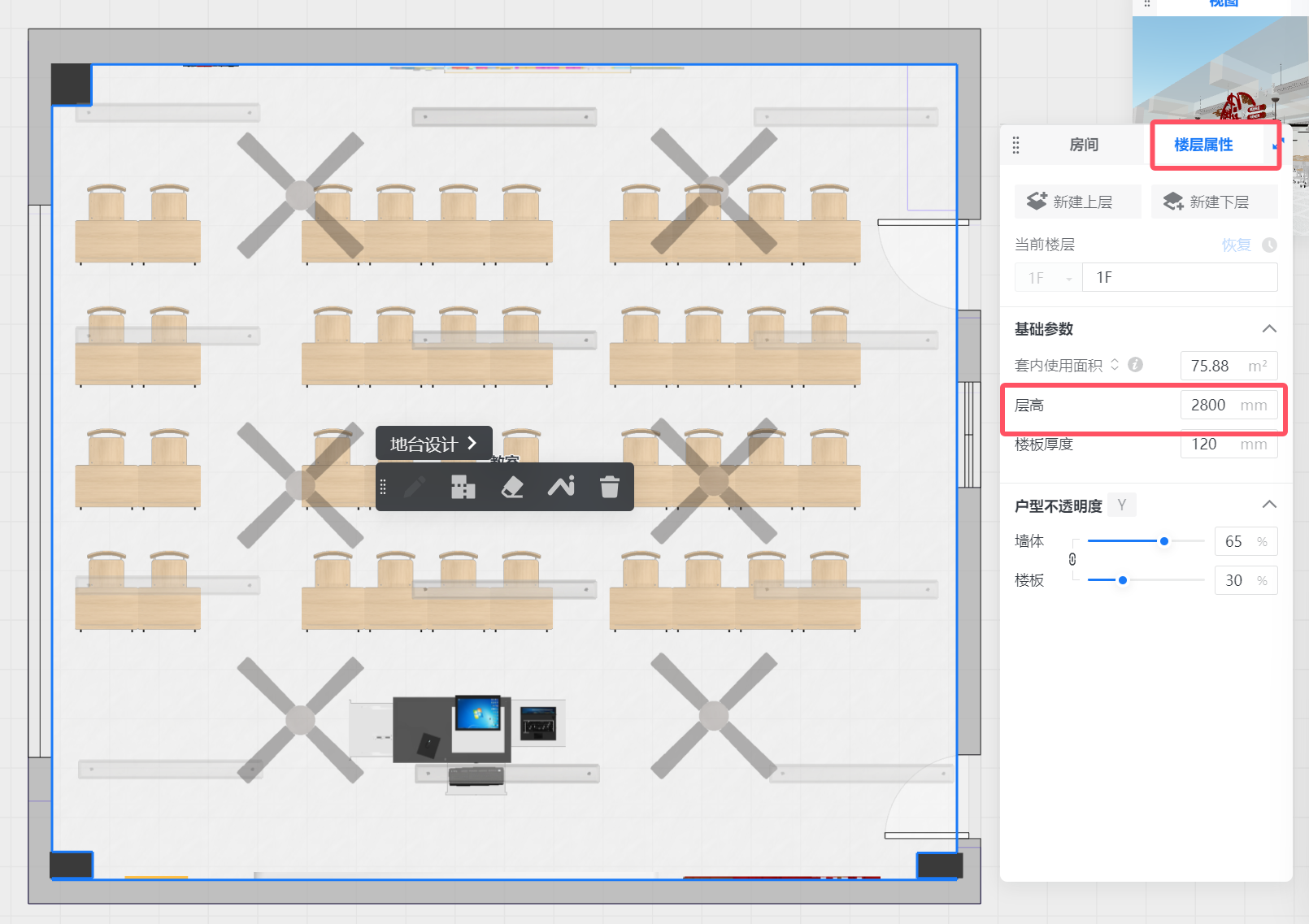The width and height of the screenshot is (1309, 924).
Task: Click the 新建下层 button
Action: point(1214,202)
